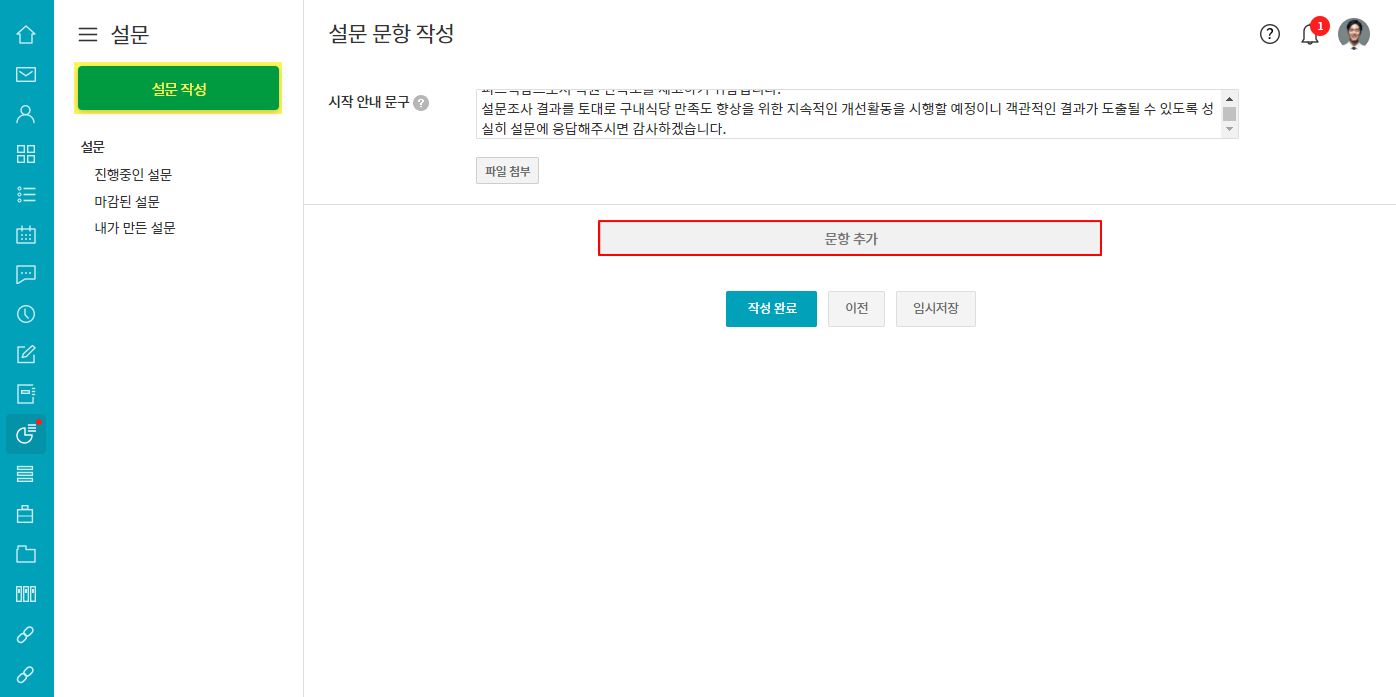Viewport: 1396px width, 697px height.
Task: Select 마감된 설문 in the side menu
Action: tap(127, 202)
